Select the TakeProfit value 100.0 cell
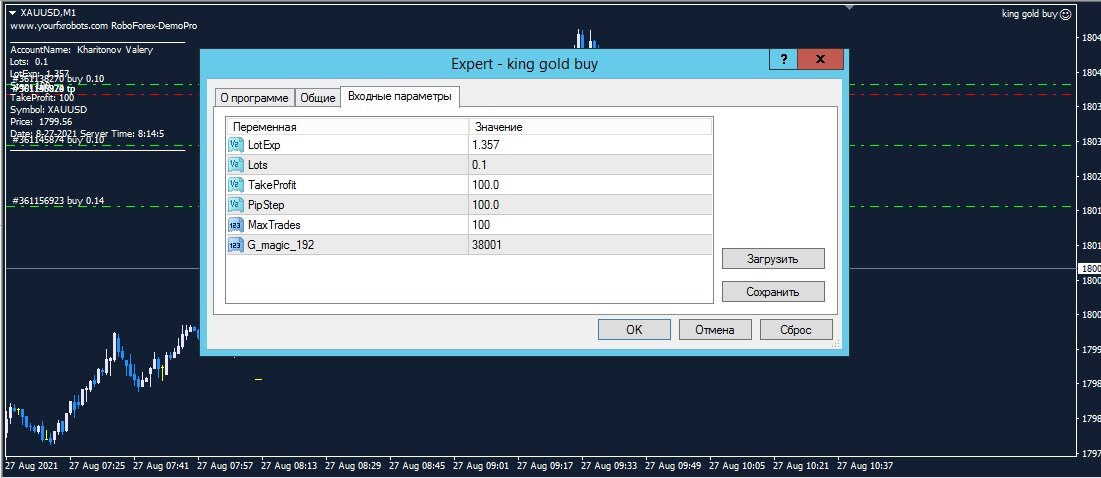Image resolution: width=1101 pixels, height=478 pixels. pyautogui.click(x=591, y=185)
